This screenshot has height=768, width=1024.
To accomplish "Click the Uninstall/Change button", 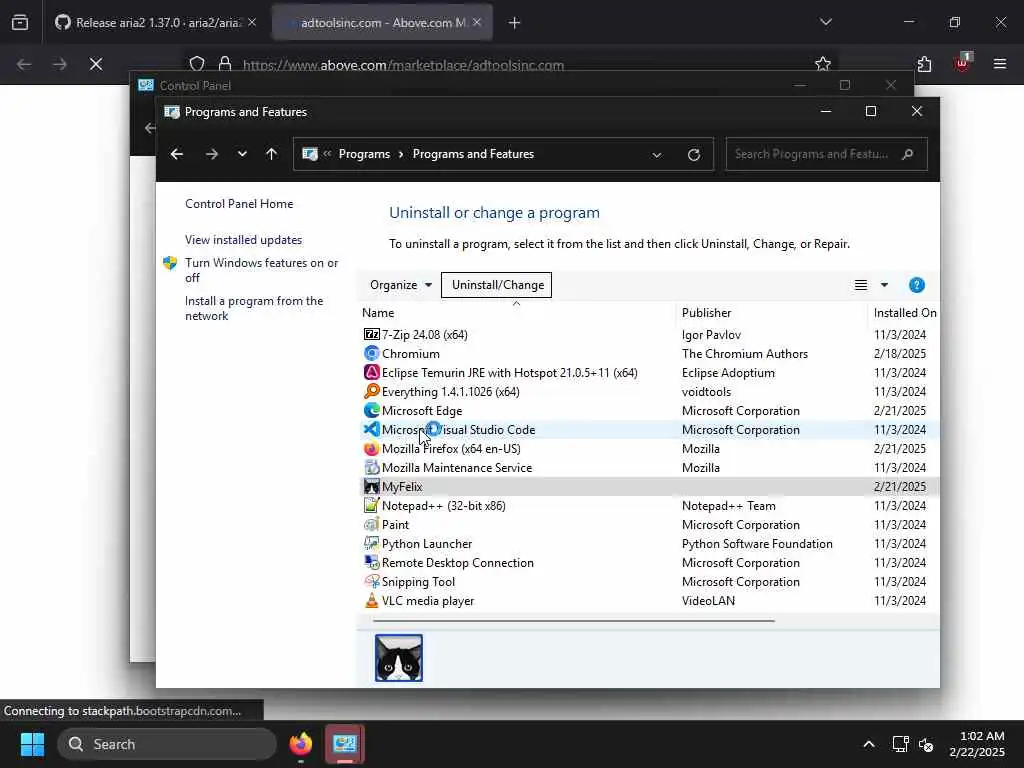I will coord(496,285).
